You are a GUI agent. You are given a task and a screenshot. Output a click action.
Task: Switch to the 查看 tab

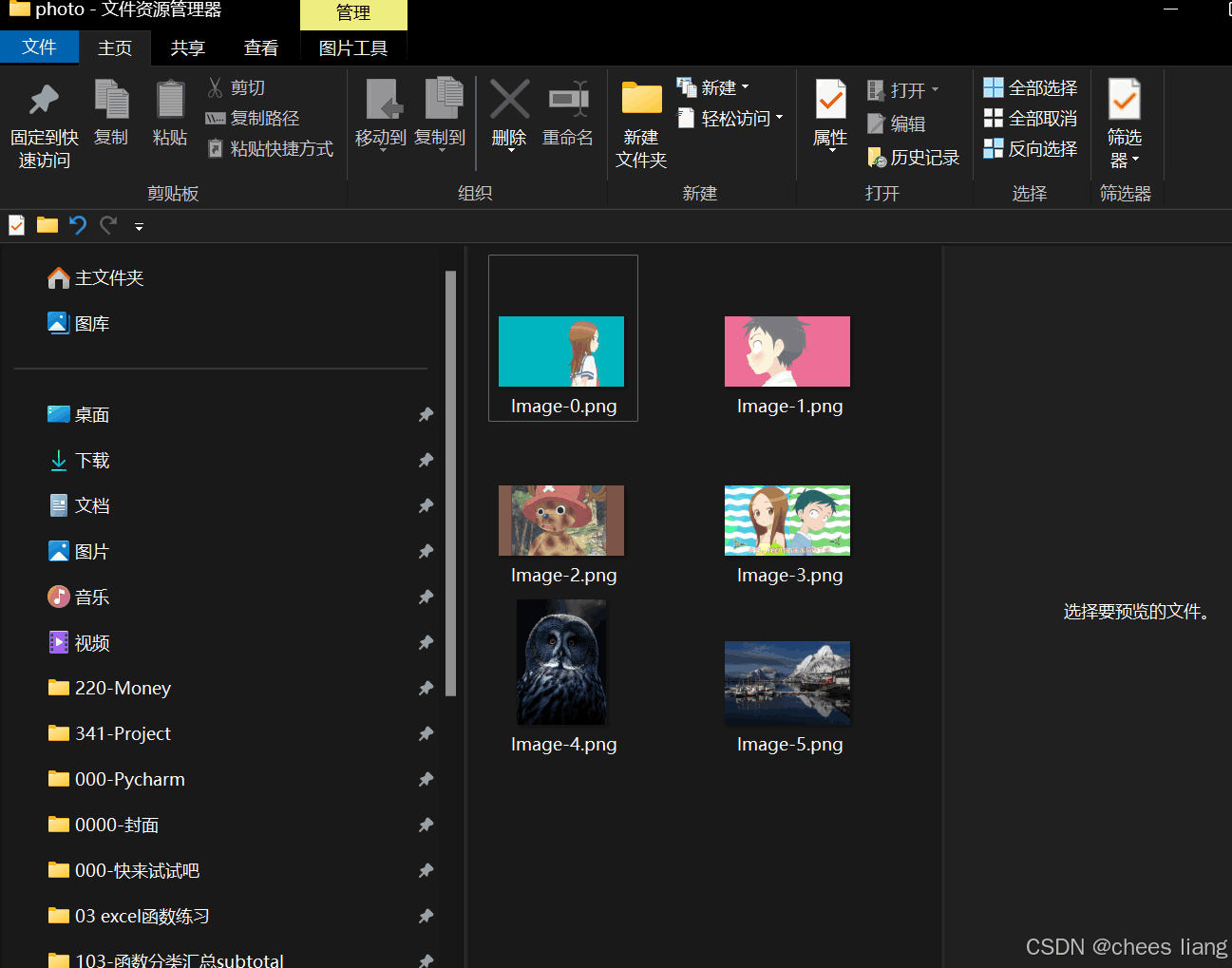(x=261, y=47)
